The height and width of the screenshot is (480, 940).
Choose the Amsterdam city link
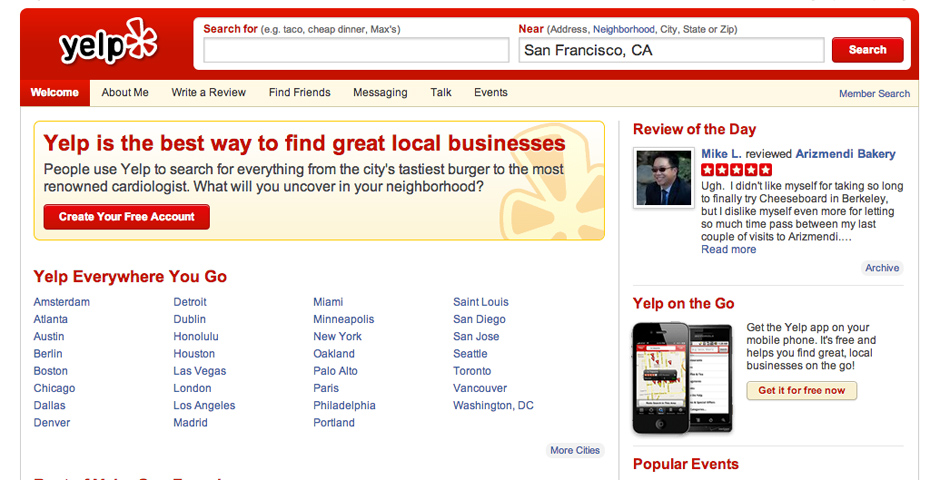[62, 302]
